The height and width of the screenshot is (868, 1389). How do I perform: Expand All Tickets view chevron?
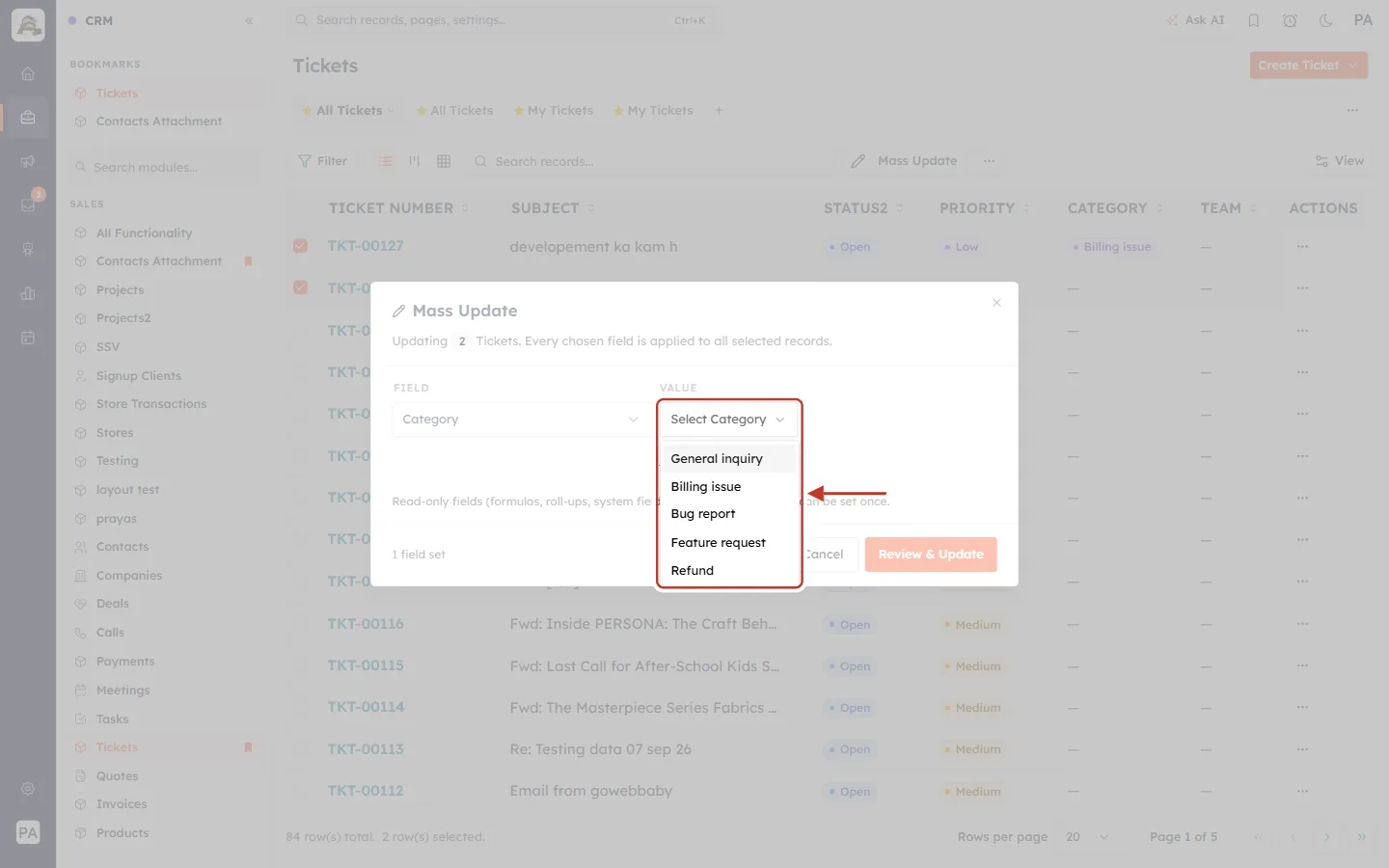391,111
